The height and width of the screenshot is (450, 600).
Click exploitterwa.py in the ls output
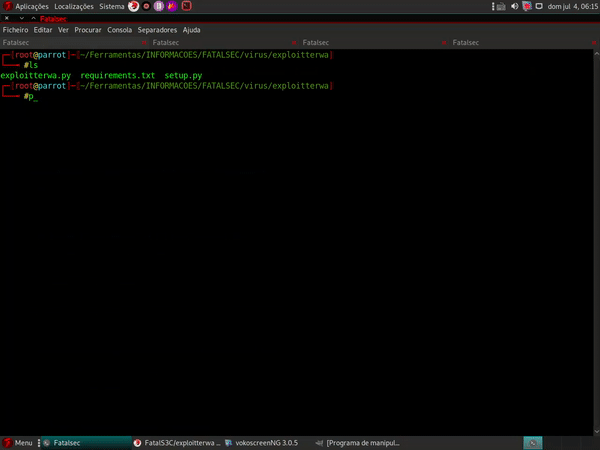[36, 75]
